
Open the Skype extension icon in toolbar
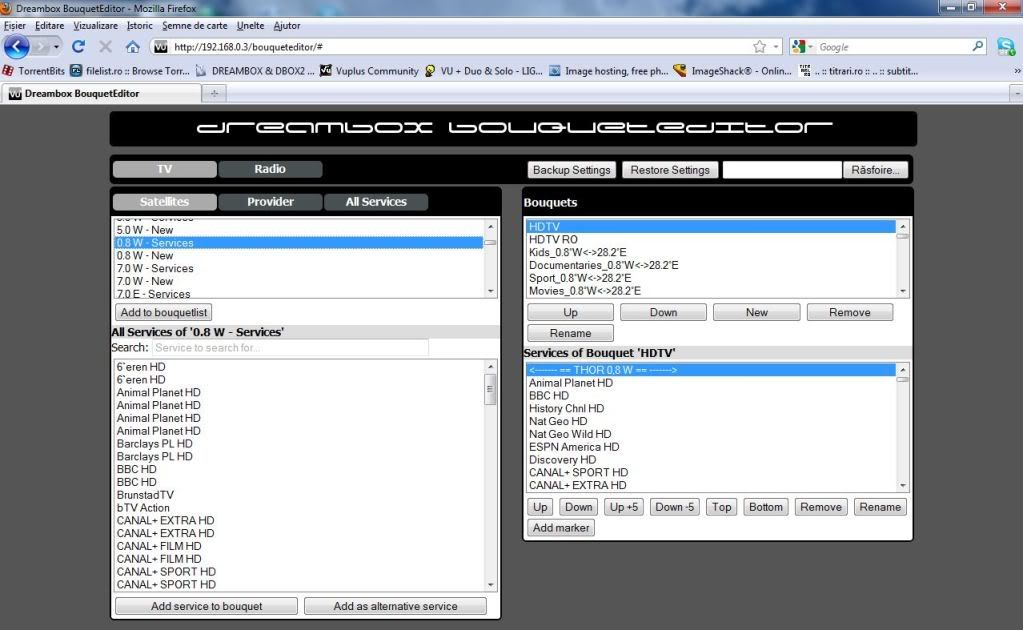[x=1005, y=47]
